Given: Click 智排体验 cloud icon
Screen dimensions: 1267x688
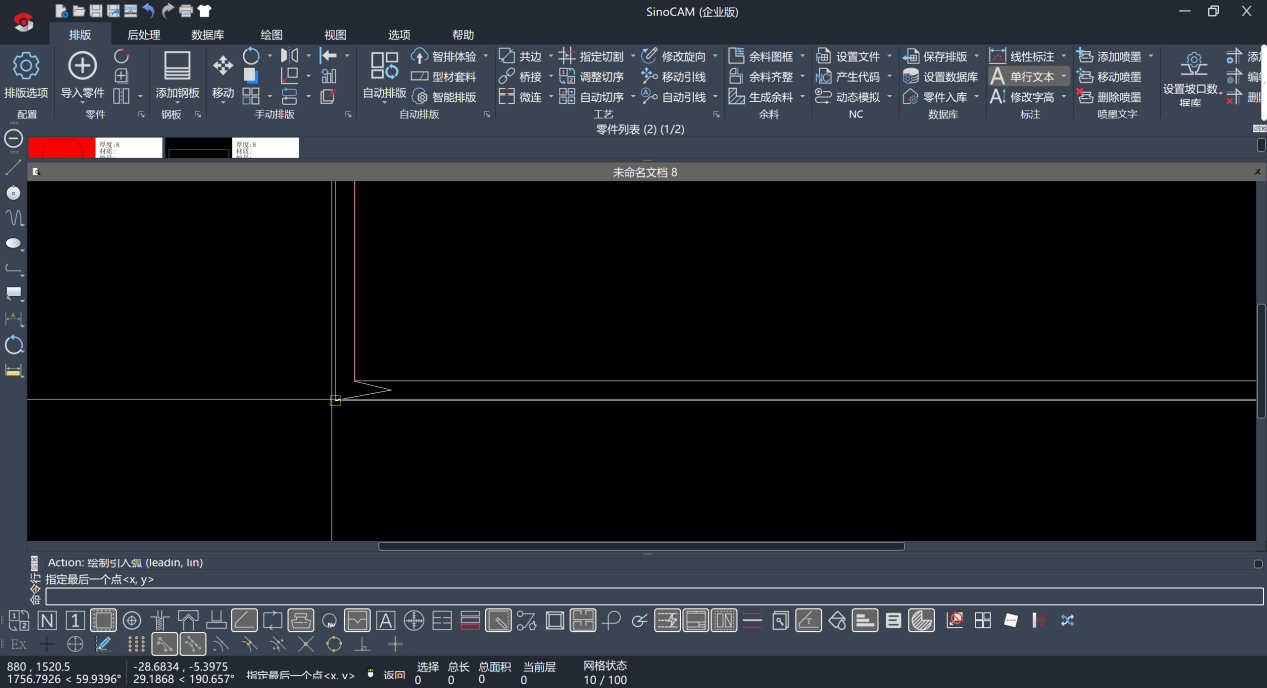Looking at the screenshot, I should tap(420, 57).
